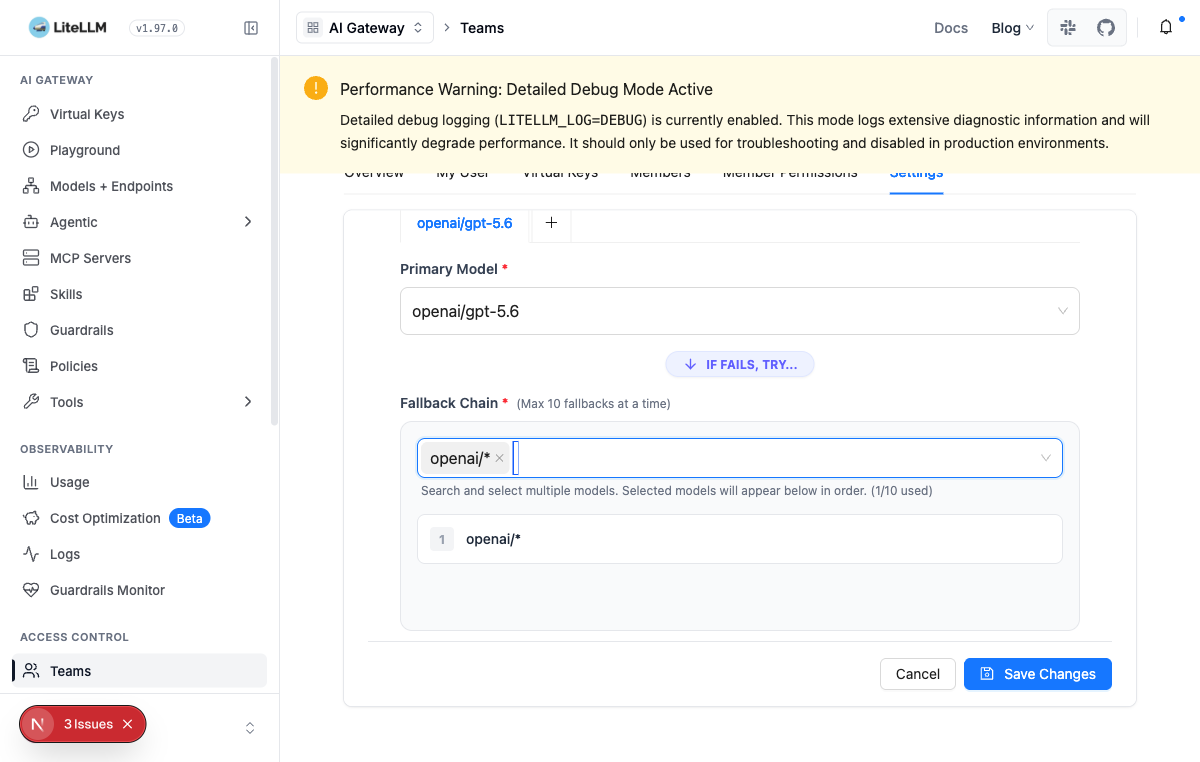
Task: Click the Agentic robot icon
Action: (31, 222)
